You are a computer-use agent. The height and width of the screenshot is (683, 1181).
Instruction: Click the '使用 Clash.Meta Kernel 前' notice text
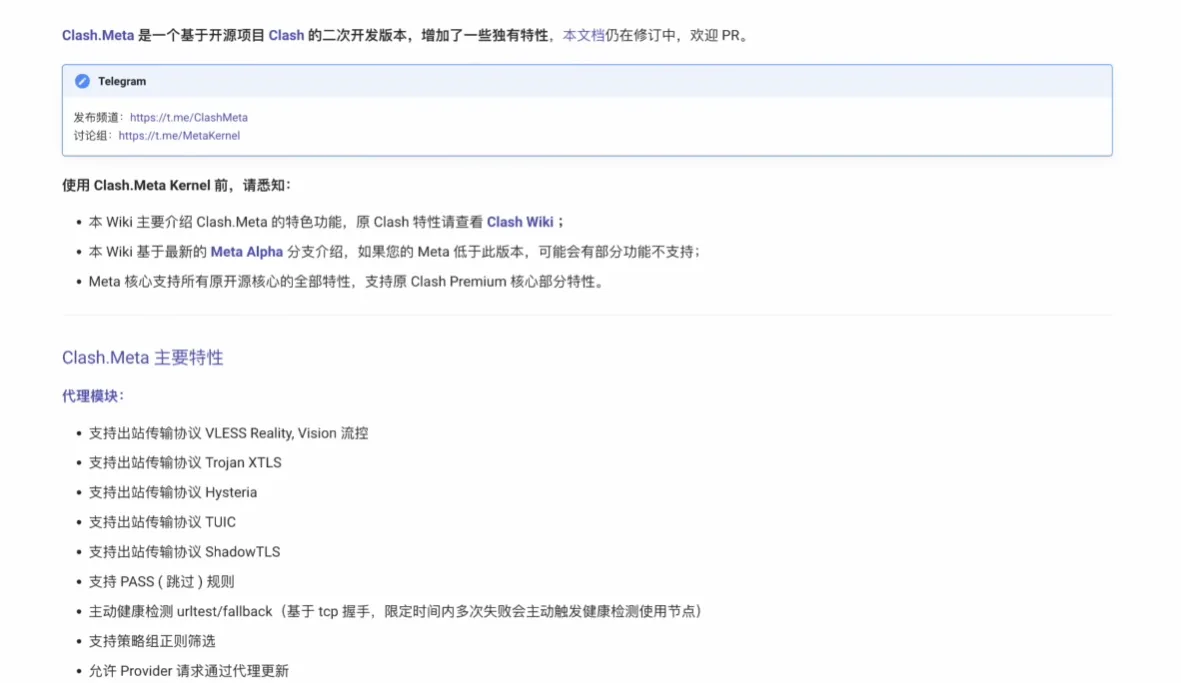176,185
